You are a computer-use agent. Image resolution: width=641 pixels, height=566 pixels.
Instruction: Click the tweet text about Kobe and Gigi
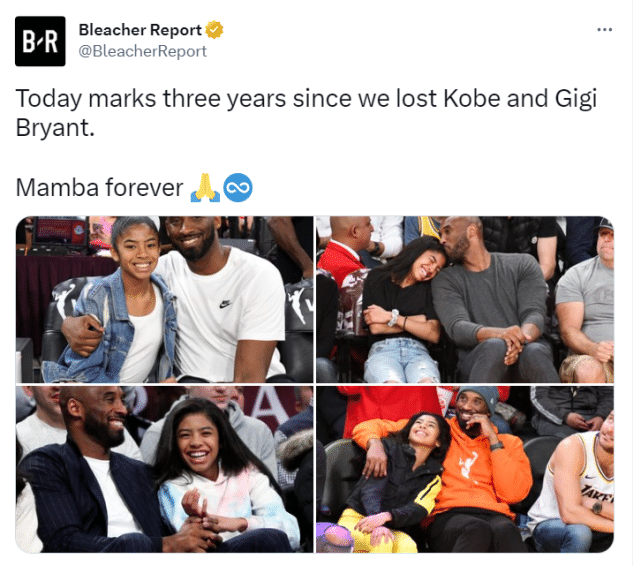306,113
